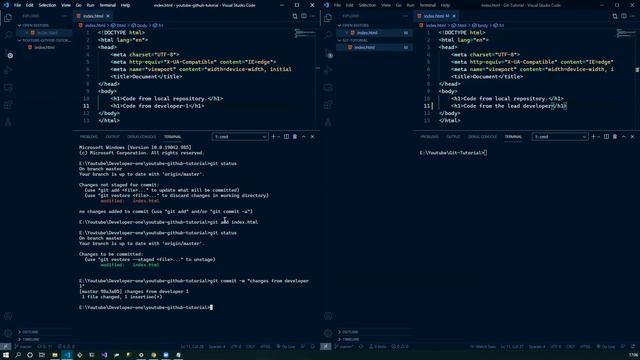Open Help menu in right VS Code window
Screen dimensions: 640x360
(445, 5)
